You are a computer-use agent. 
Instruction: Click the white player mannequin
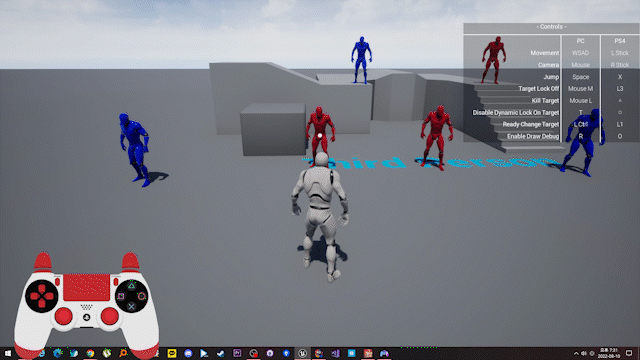321,216
